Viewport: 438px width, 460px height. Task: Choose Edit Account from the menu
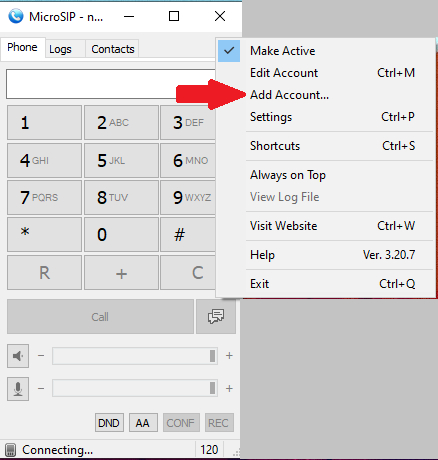point(326,73)
